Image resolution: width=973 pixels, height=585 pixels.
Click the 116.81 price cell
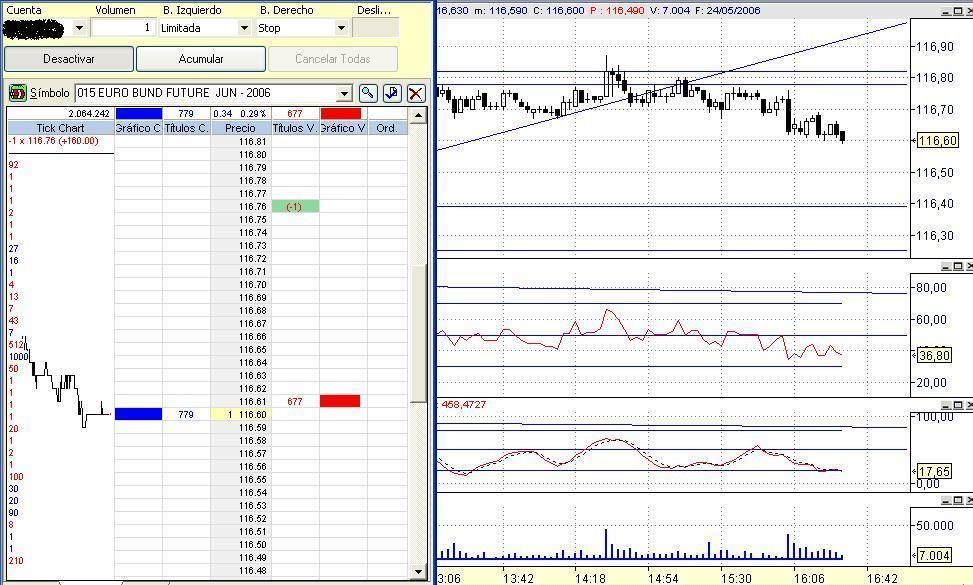(241, 141)
